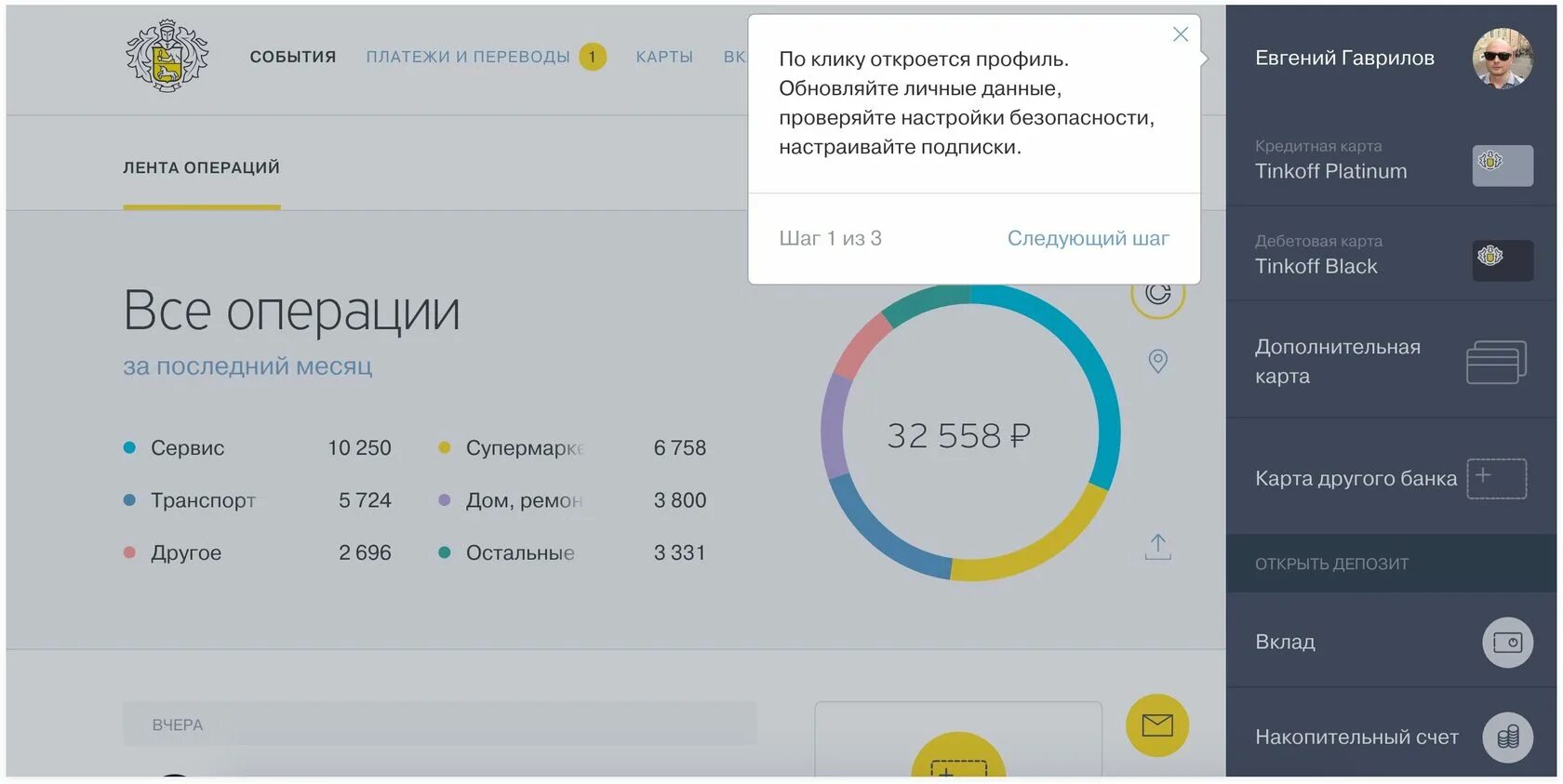1563x784 pixels.
Task: Select the Лента операций tab
Action: [202, 168]
